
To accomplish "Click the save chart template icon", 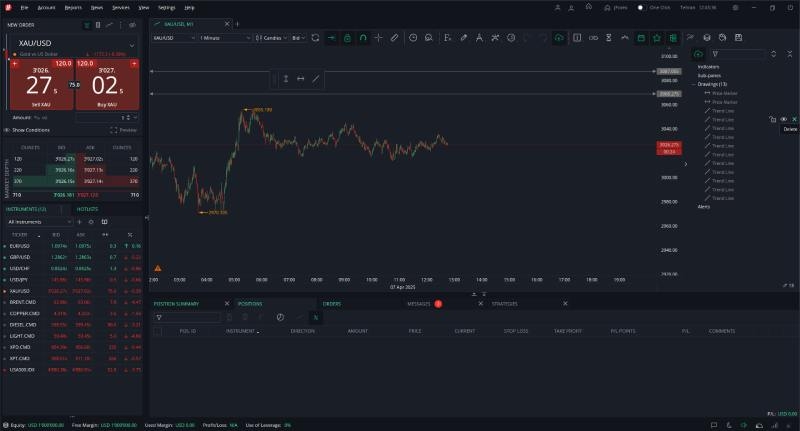I will point(738,37).
